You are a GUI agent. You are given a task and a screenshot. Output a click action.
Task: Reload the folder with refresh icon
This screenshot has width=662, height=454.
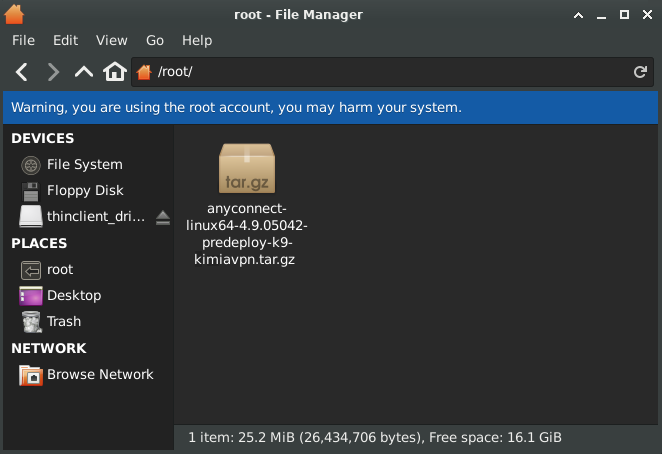click(640, 72)
